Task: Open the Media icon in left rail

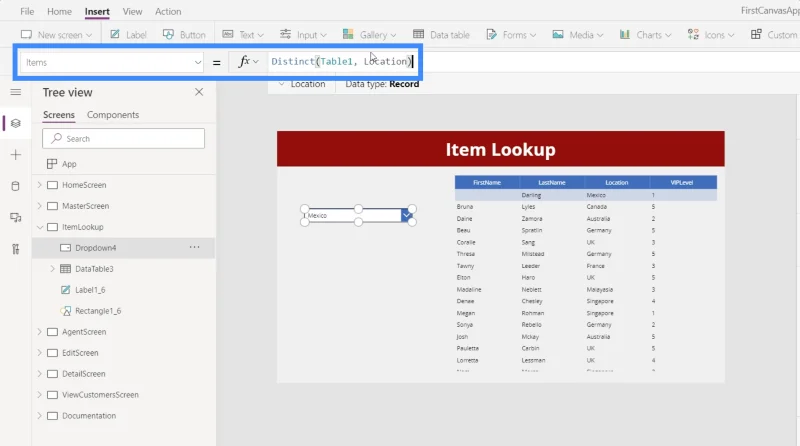Action: [x=16, y=217]
